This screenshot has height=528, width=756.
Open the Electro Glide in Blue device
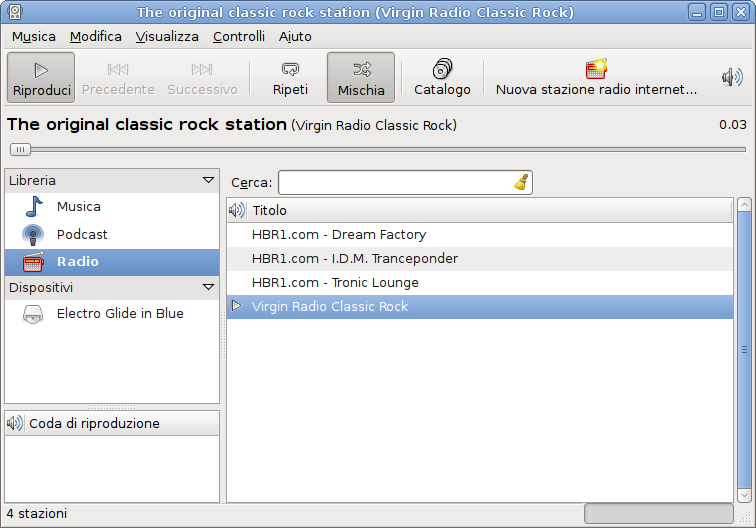[119, 314]
